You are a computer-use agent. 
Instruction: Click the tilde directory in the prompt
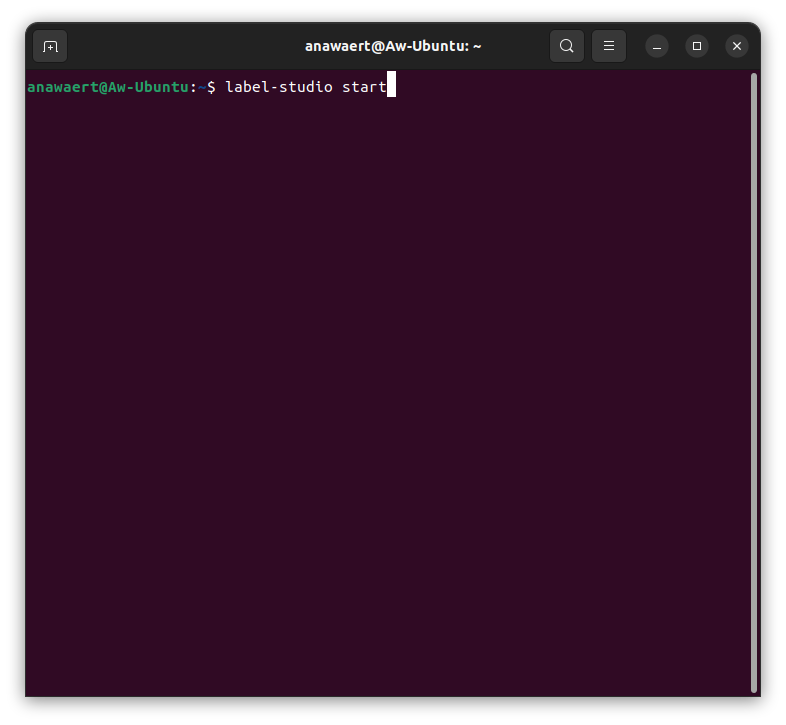pyautogui.click(x=201, y=87)
